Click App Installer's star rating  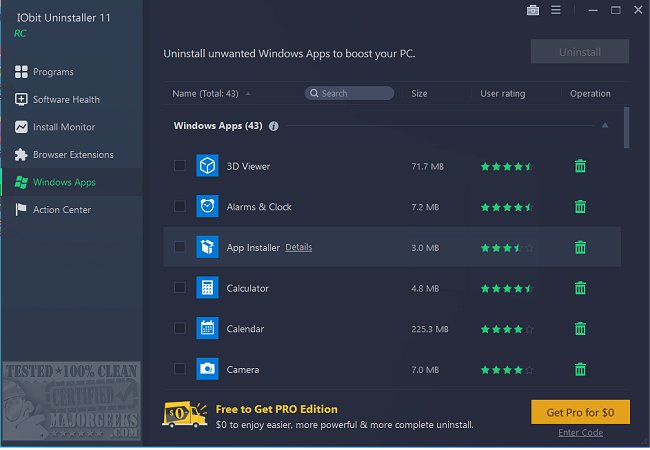tap(507, 248)
